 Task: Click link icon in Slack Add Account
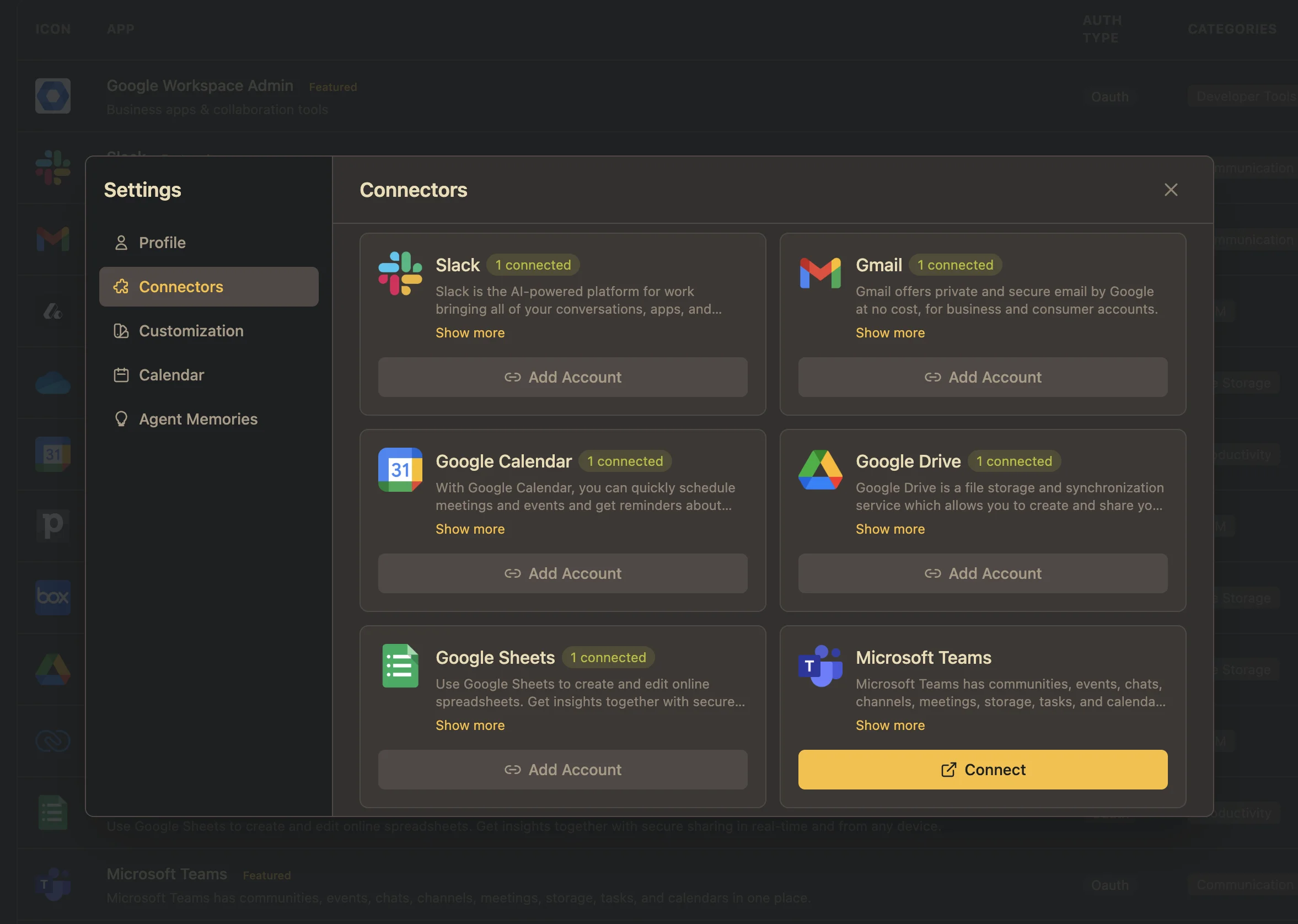(513, 377)
